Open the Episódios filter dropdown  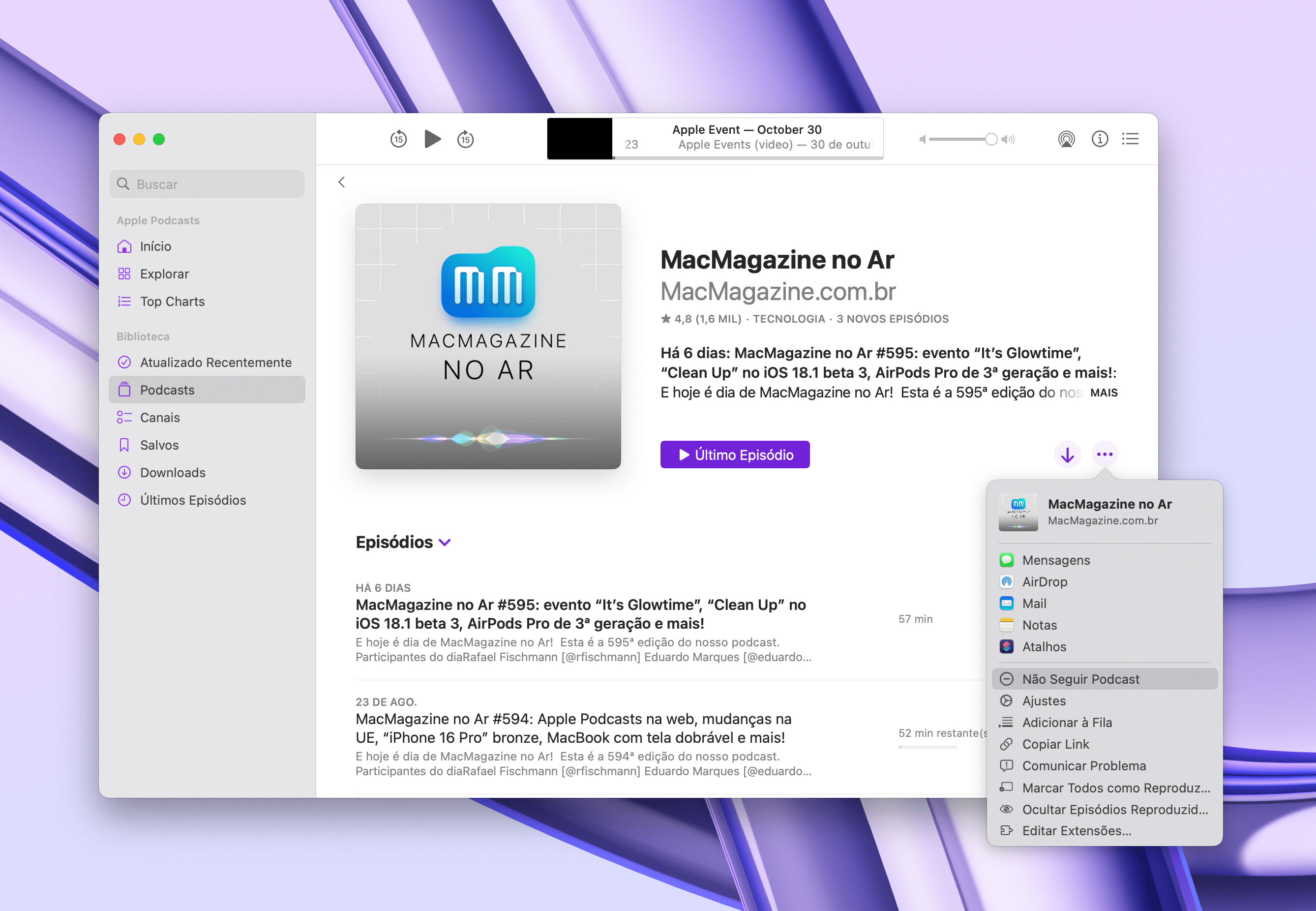click(403, 542)
